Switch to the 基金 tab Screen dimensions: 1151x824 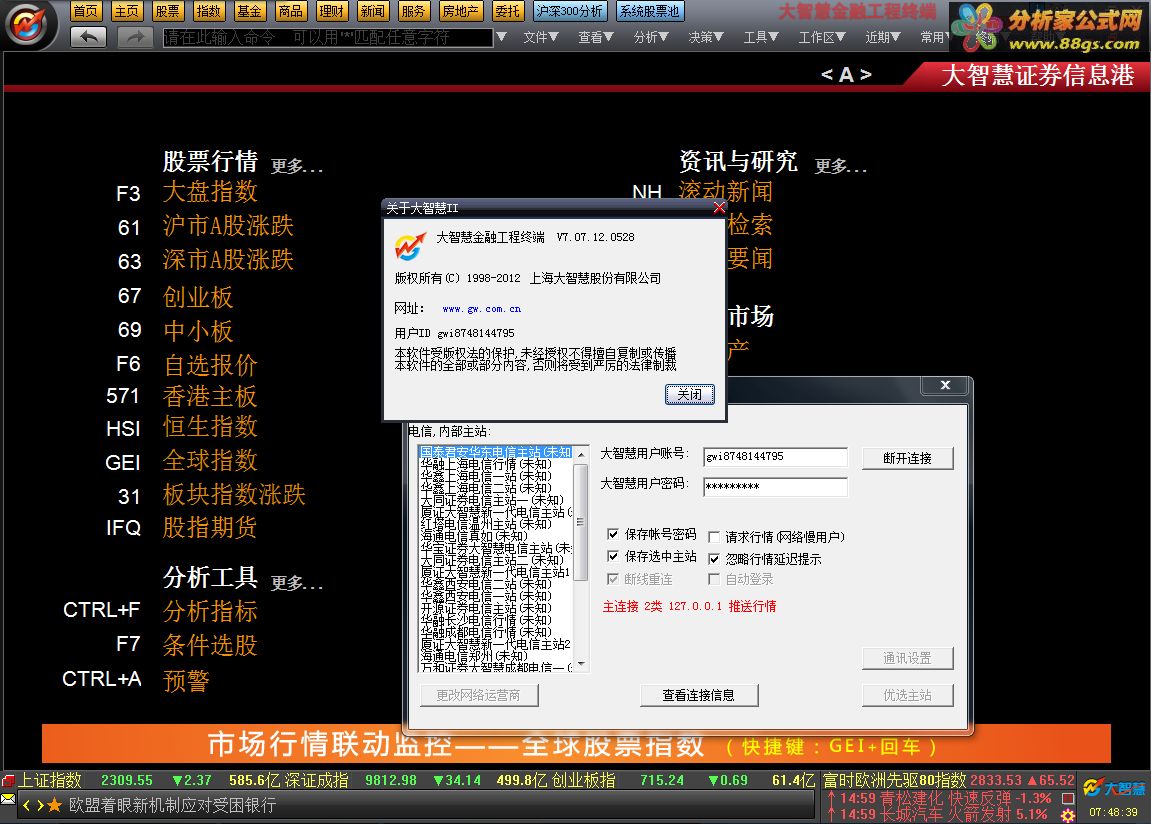pos(250,11)
